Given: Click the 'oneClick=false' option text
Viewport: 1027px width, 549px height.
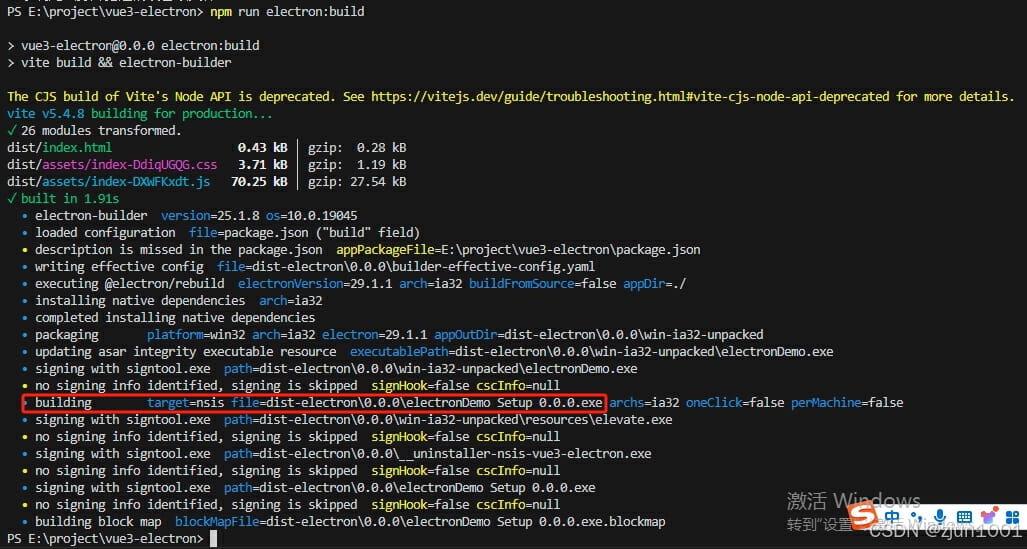Looking at the screenshot, I should (735, 402).
